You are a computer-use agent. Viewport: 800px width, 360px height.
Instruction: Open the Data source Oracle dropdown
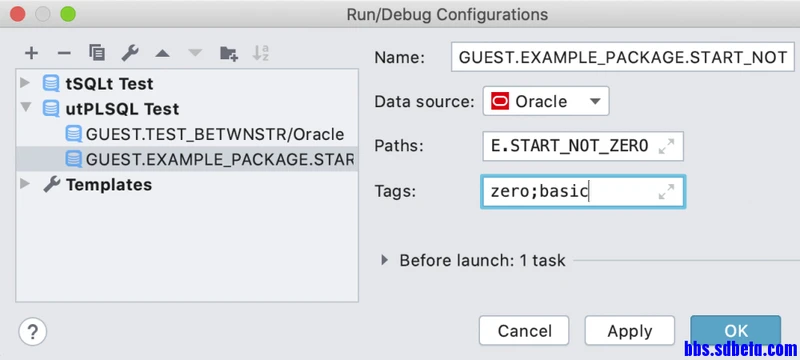tap(546, 101)
